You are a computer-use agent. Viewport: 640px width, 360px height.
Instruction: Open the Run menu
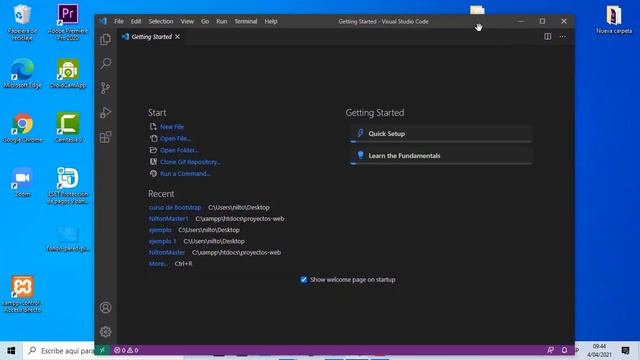pyautogui.click(x=222, y=21)
